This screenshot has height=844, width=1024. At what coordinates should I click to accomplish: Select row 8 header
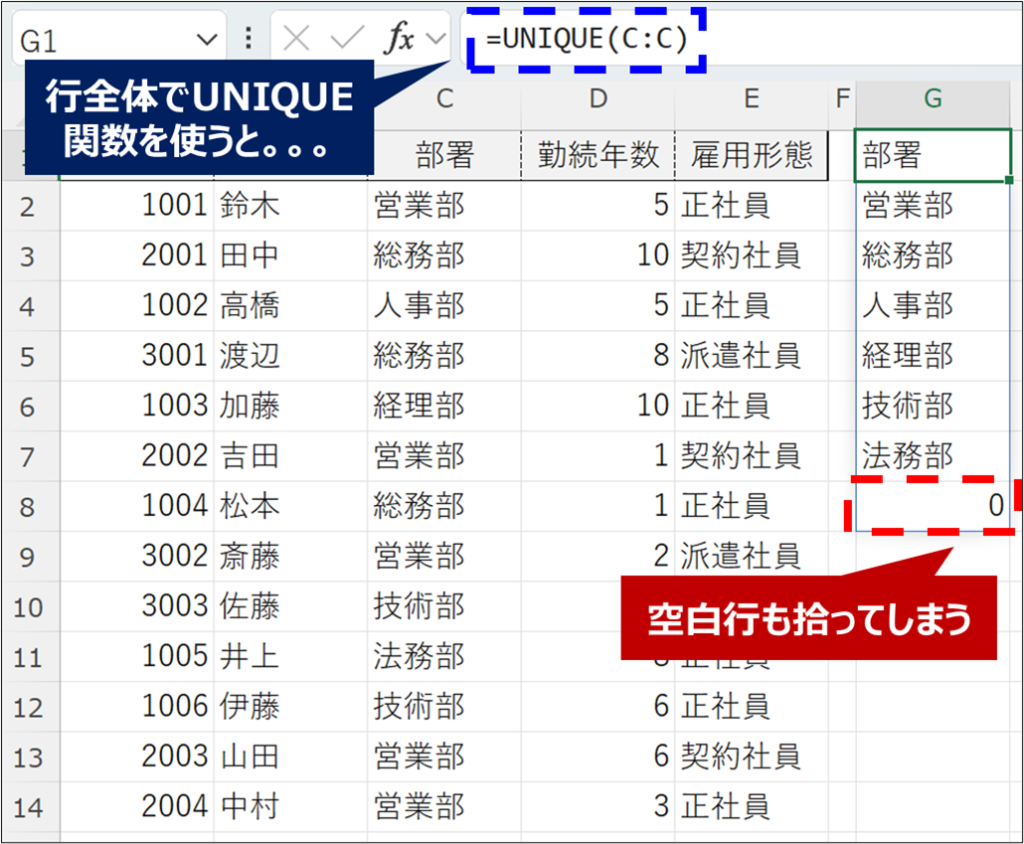tap(27, 507)
